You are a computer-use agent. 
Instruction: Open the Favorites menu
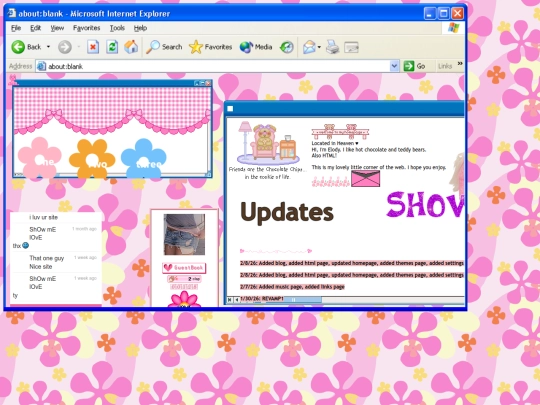(86, 28)
